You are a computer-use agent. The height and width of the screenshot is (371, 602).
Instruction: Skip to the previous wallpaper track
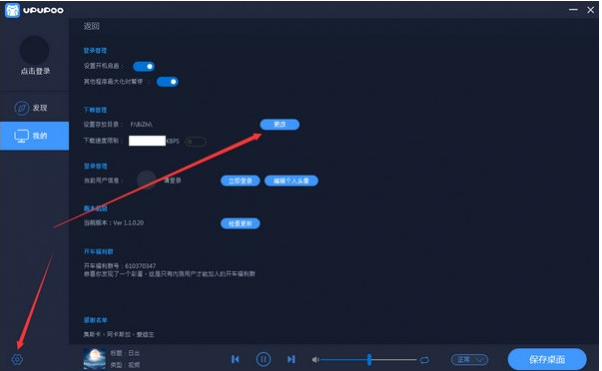[235, 359]
